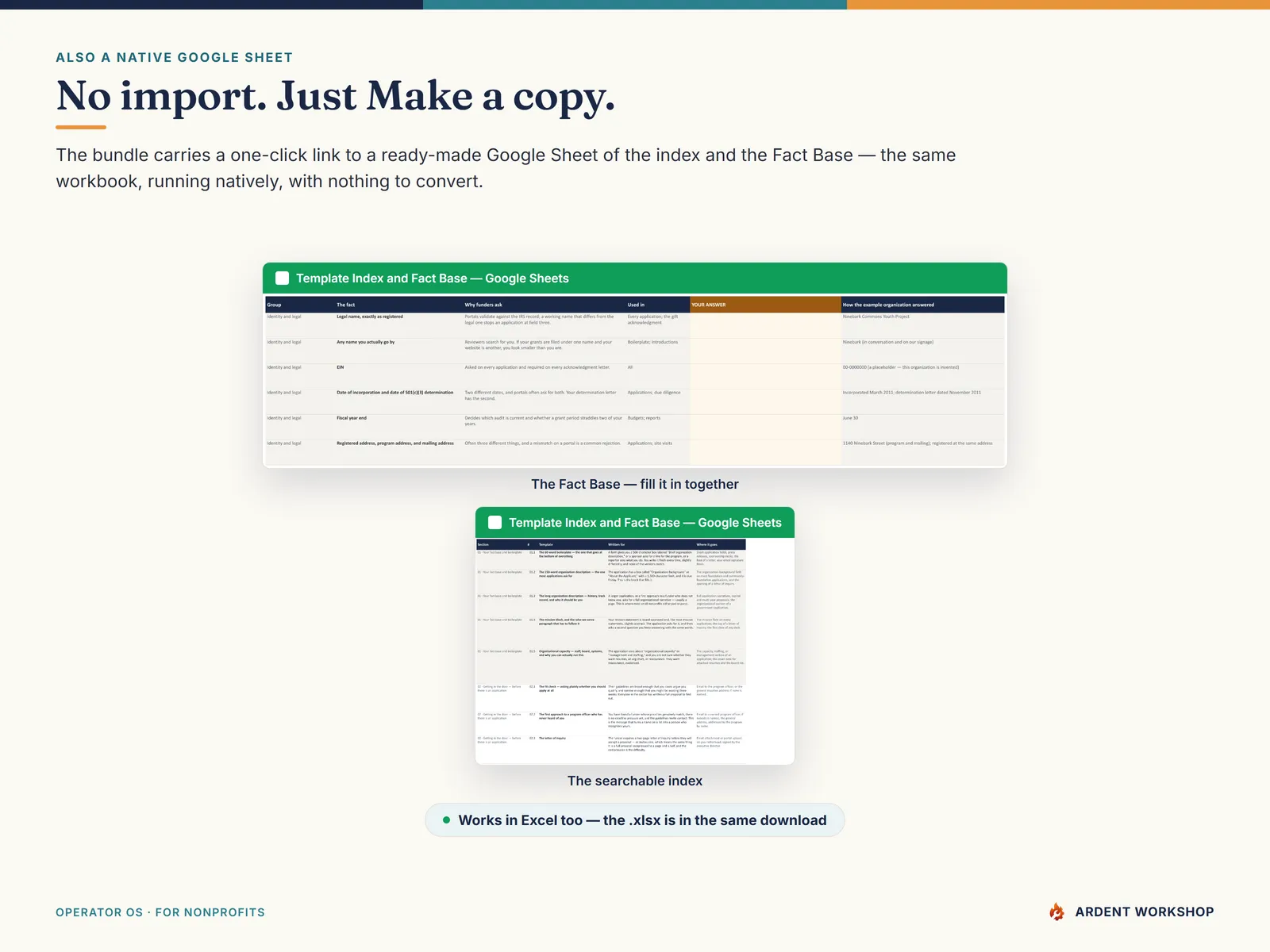This screenshot has width=1270, height=952.
Task: Click the white sheet icon in the Fact Base window header
Action: [282, 278]
